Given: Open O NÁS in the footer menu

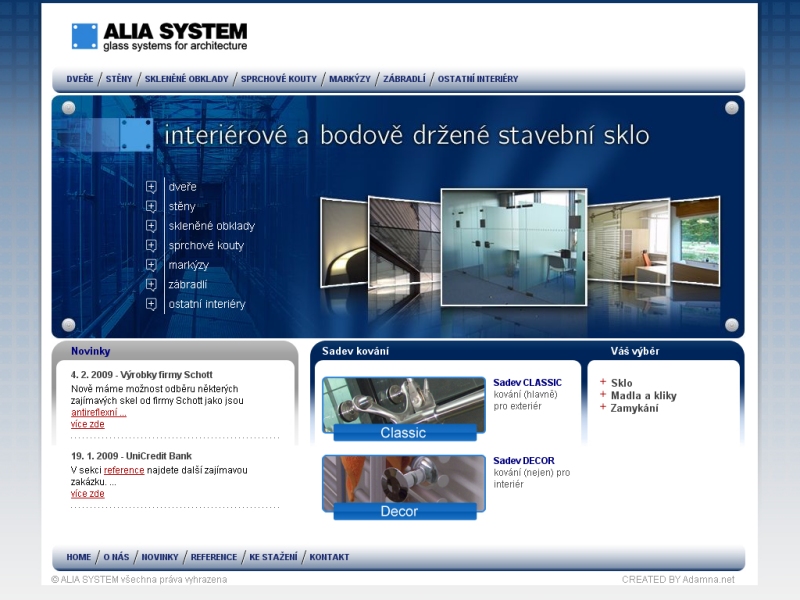Looking at the screenshot, I should (116, 557).
